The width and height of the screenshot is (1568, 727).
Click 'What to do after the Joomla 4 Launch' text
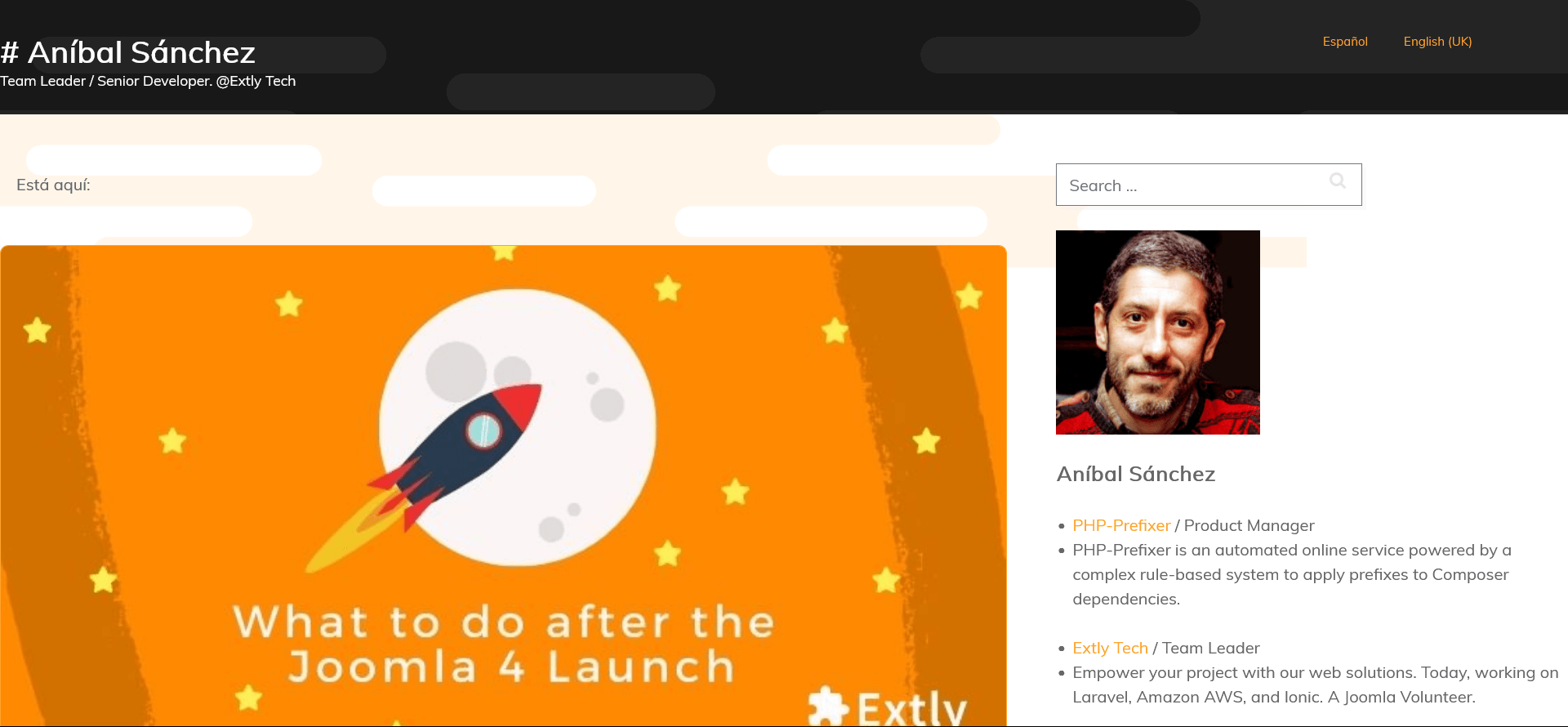pos(503,644)
